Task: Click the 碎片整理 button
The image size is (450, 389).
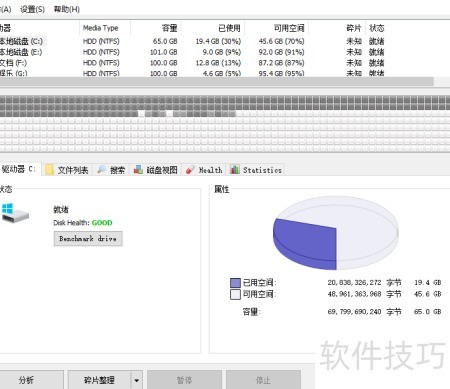Action: tap(100, 380)
